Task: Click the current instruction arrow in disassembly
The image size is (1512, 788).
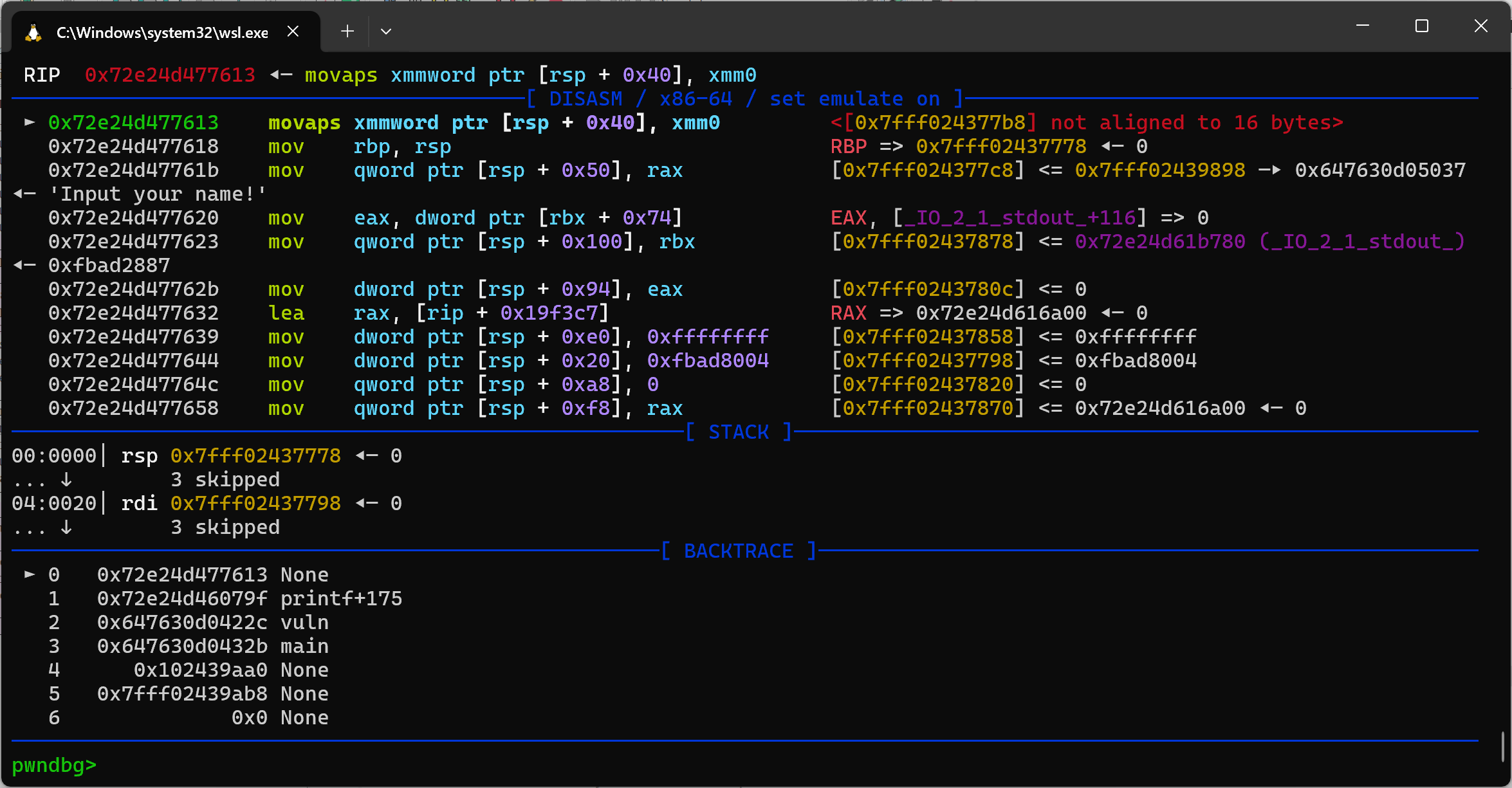Action: (30, 122)
